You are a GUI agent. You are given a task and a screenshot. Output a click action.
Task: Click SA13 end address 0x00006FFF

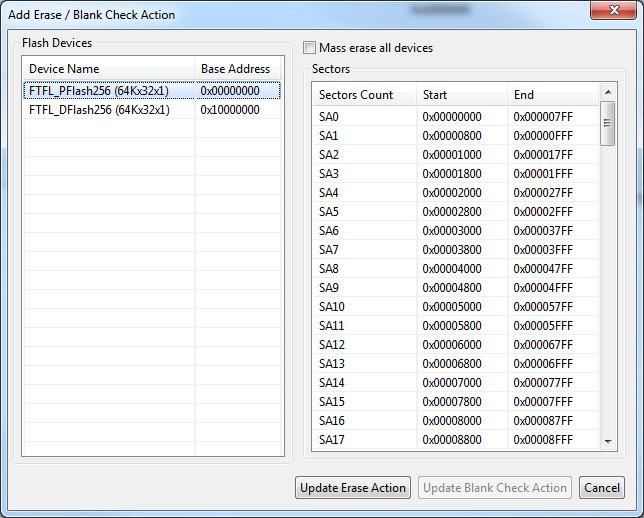(543, 364)
